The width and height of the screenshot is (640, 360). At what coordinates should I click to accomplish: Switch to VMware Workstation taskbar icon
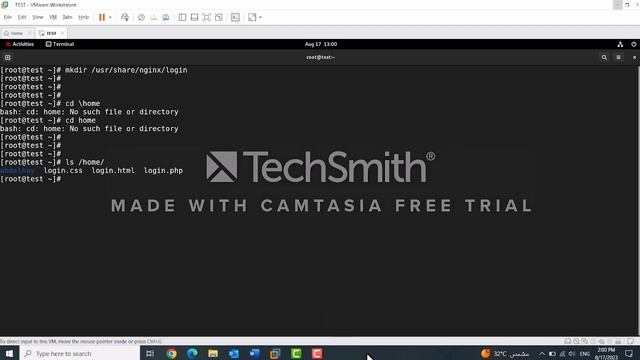276,353
